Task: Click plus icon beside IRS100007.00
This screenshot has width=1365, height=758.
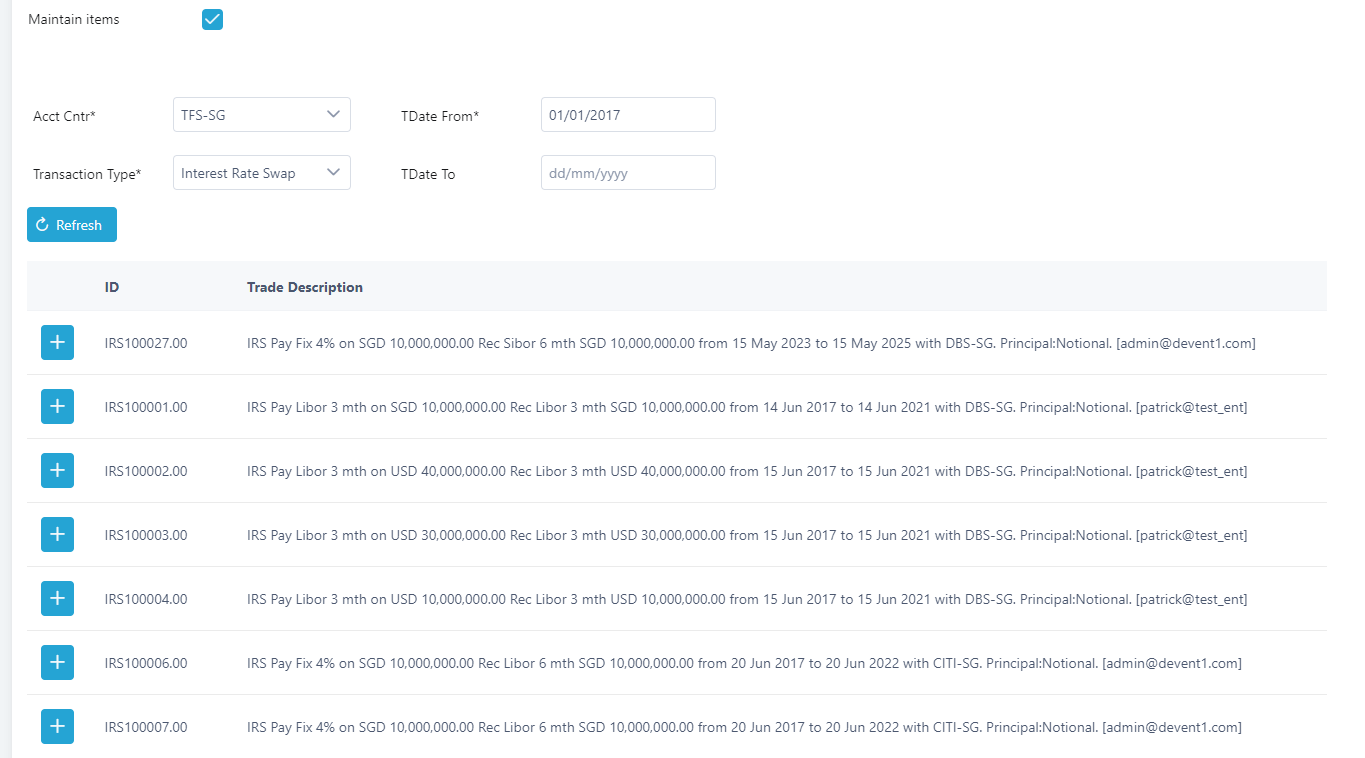Action: point(57,727)
